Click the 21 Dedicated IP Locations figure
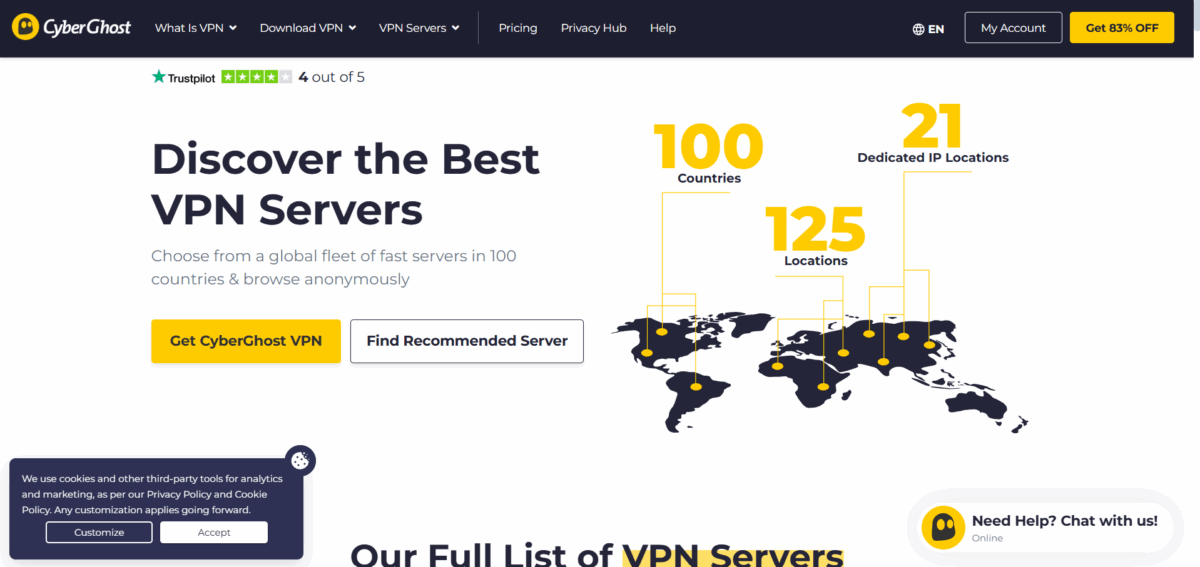1200x567 pixels. pos(933,132)
